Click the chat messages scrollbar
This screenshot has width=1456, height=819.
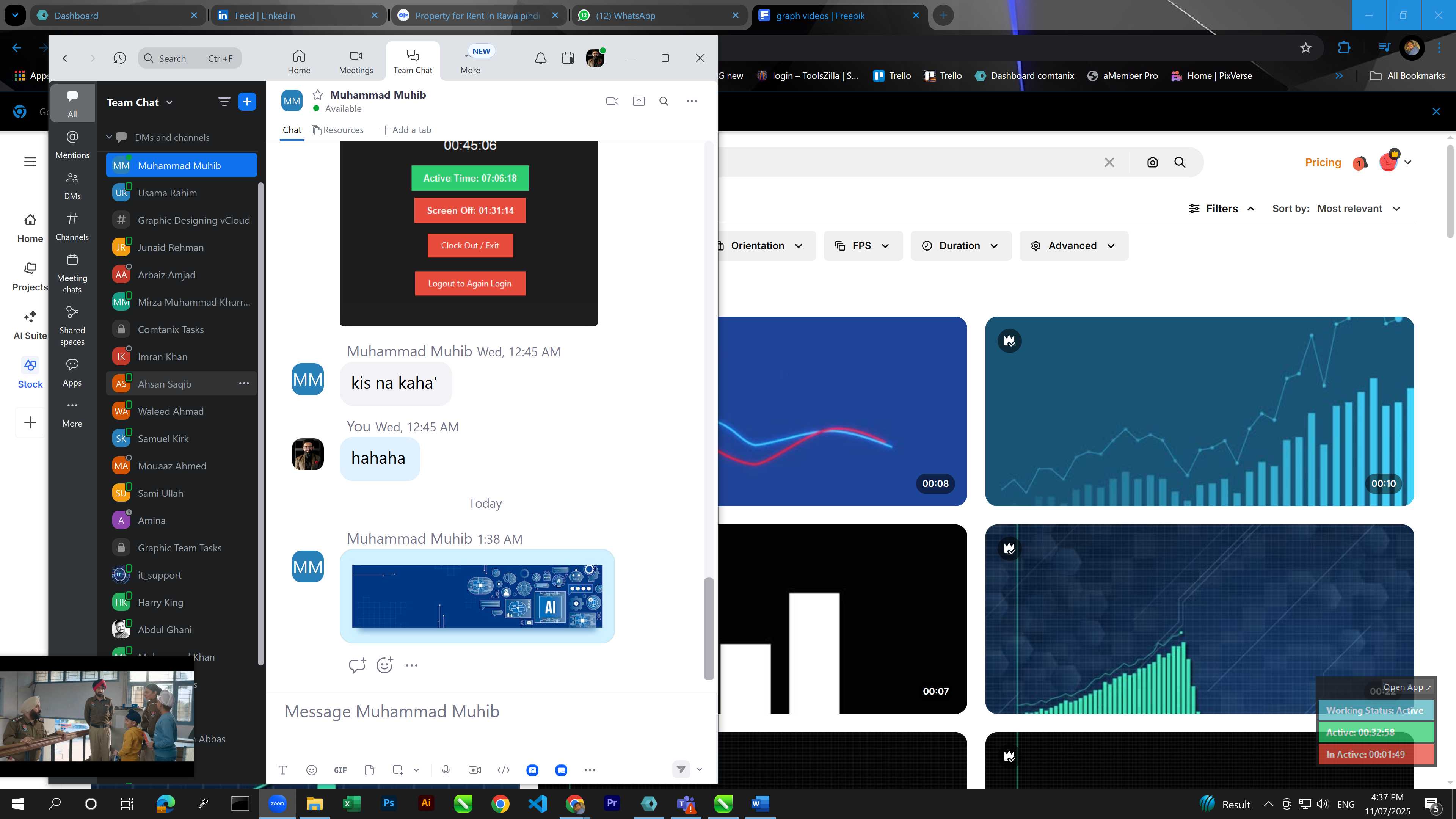pyautogui.click(x=708, y=628)
